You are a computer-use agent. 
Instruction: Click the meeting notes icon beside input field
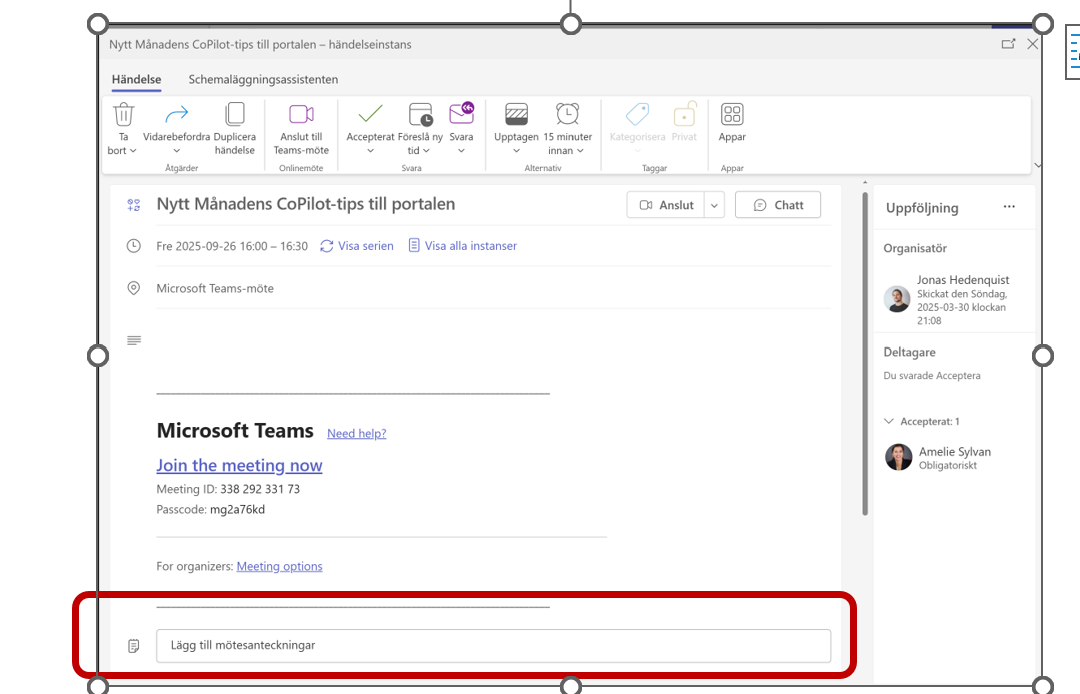click(x=134, y=646)
